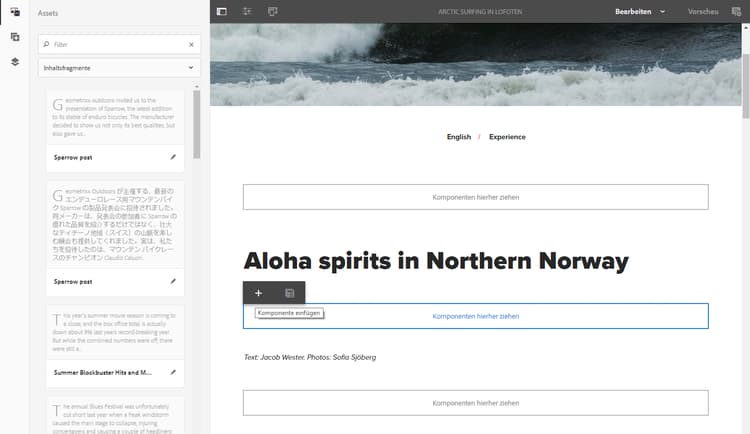Click the surf wave hero image
The height and width of the screenshot is (434, 750).
tap(475, 65)
